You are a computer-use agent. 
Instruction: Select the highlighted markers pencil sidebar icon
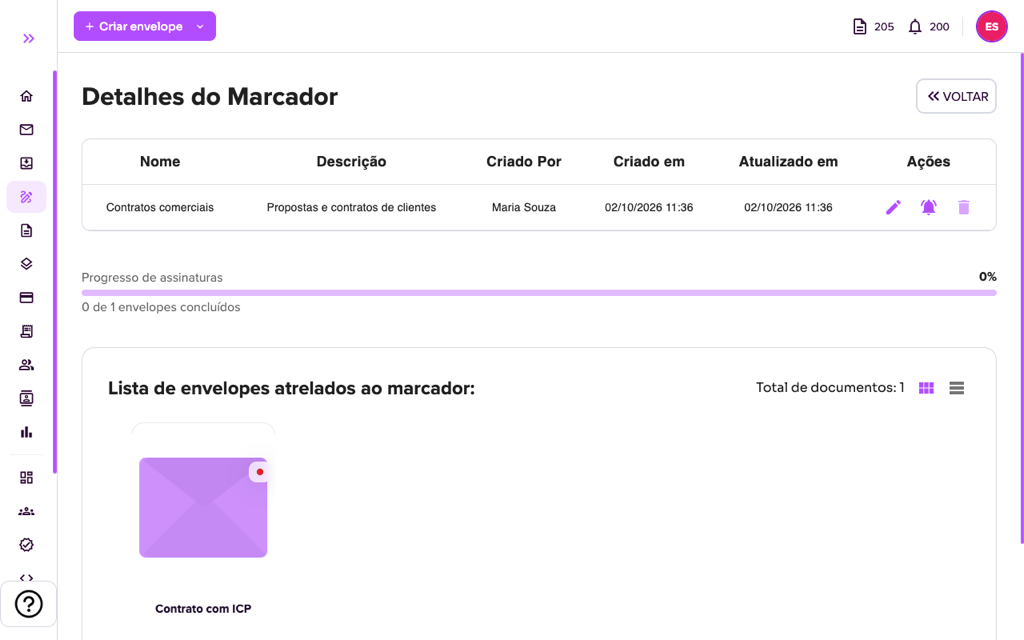click(26, 197)
